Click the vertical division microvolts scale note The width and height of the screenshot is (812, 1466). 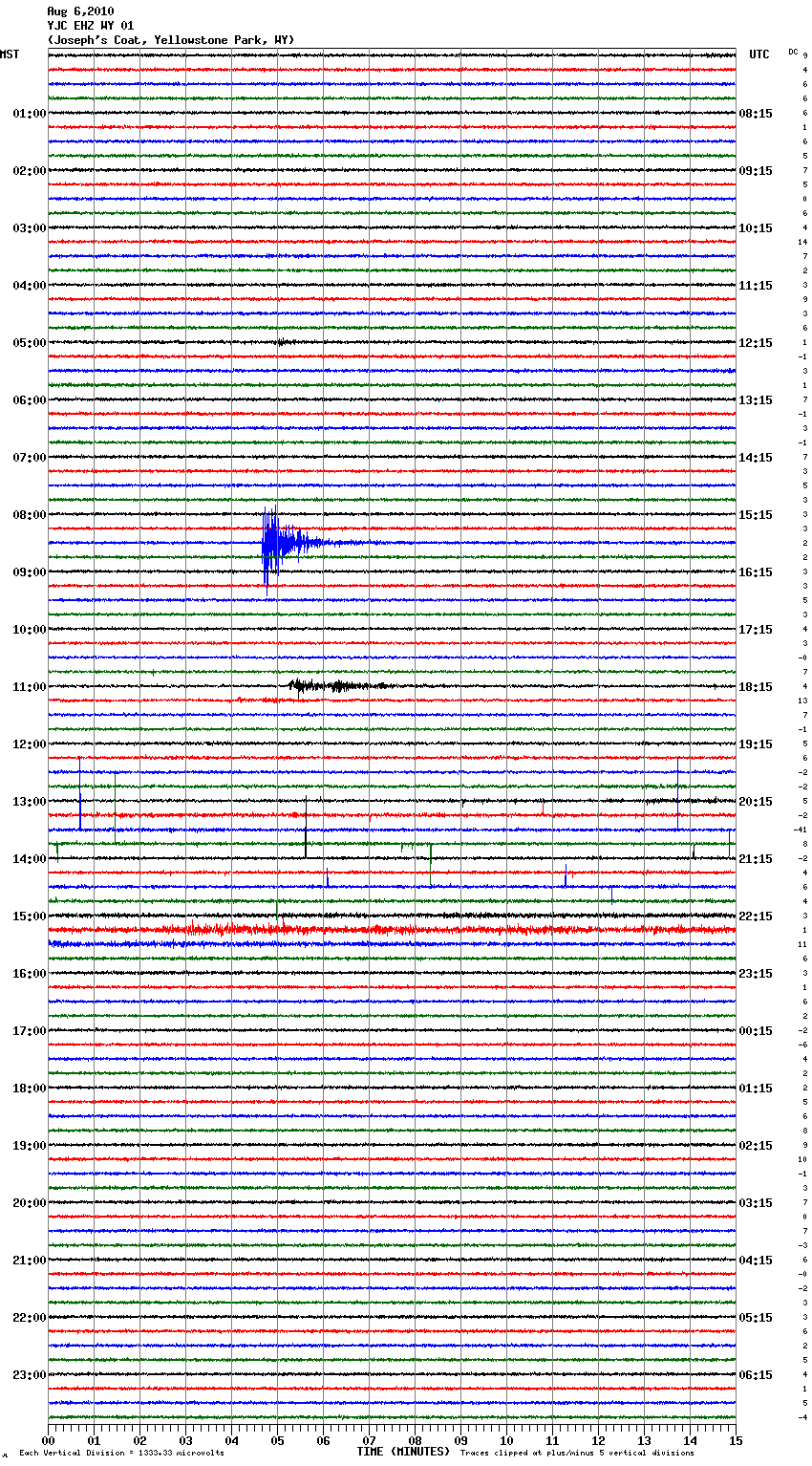pyautogui.click(x=121, y=1453)
